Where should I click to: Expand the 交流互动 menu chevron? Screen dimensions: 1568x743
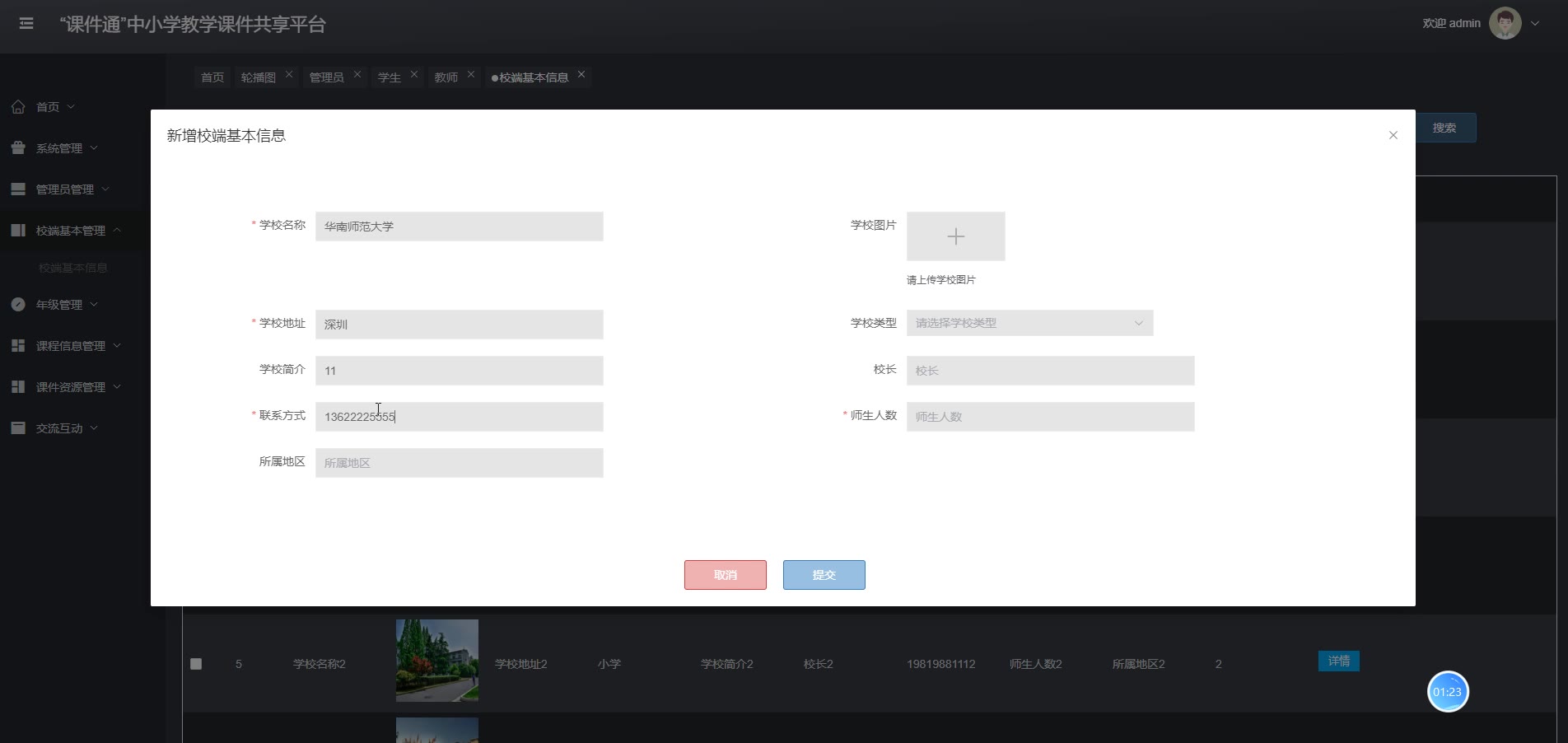(x=94, y=428)
